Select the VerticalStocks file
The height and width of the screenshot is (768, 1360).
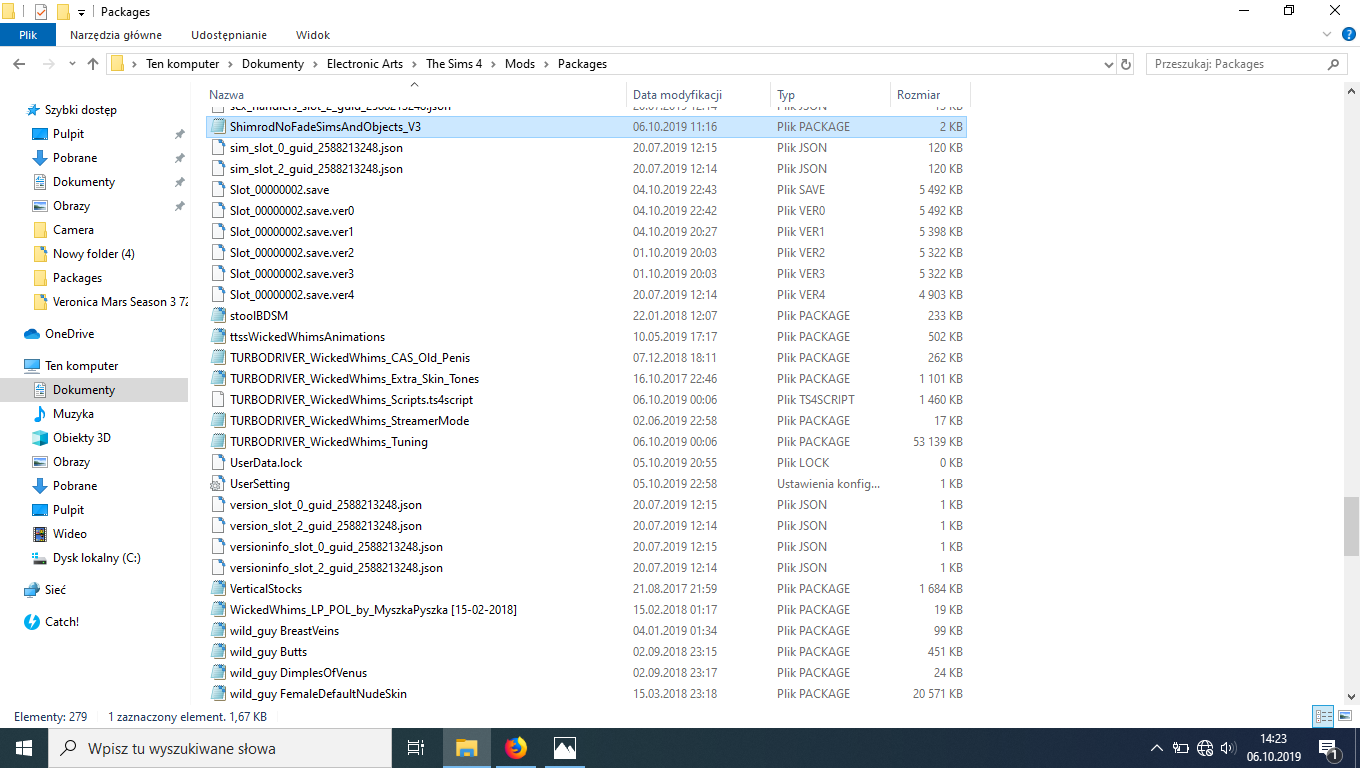[x=586, y=589]
